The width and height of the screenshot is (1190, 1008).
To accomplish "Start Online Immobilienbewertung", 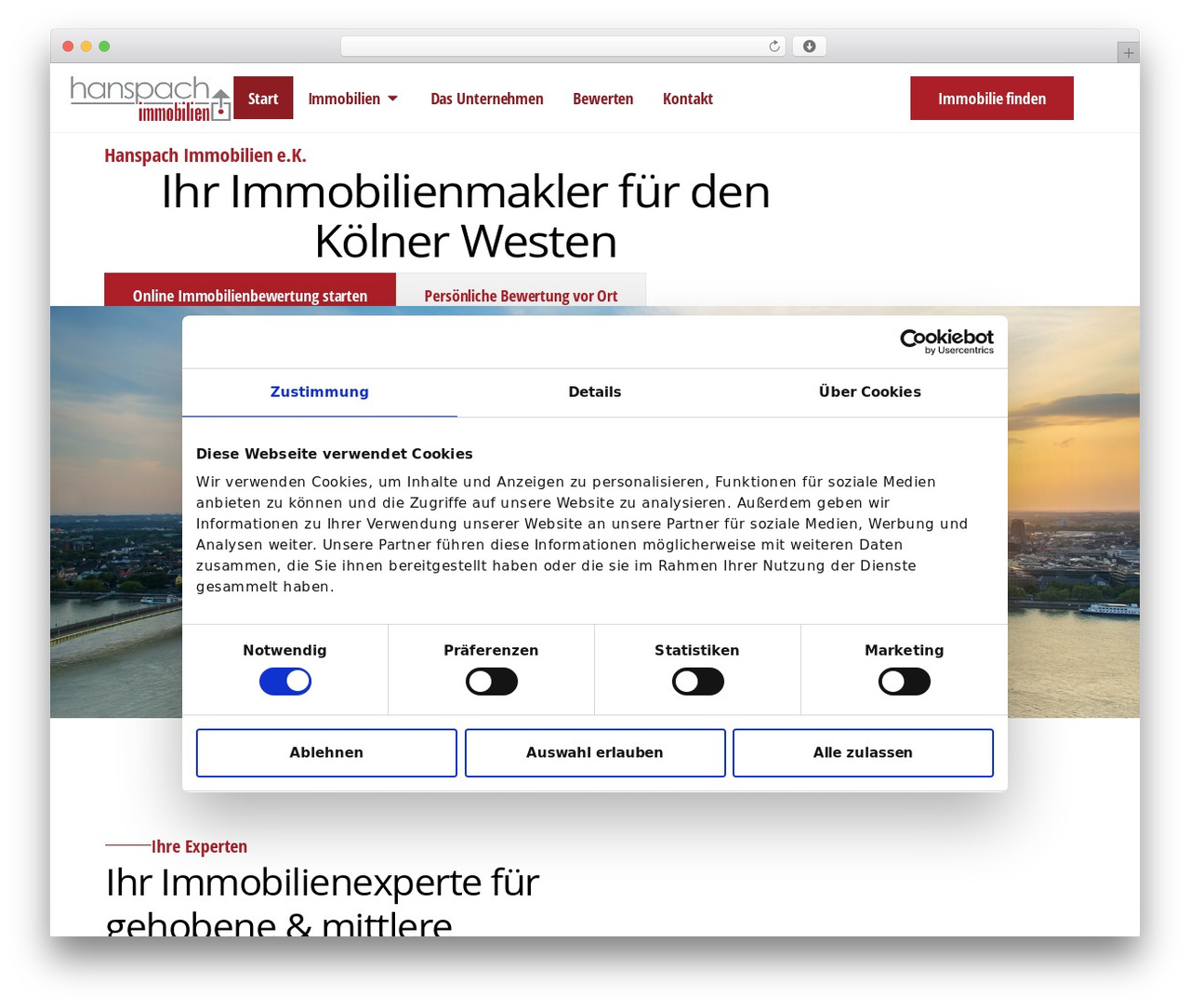I will tap(250, 290).
